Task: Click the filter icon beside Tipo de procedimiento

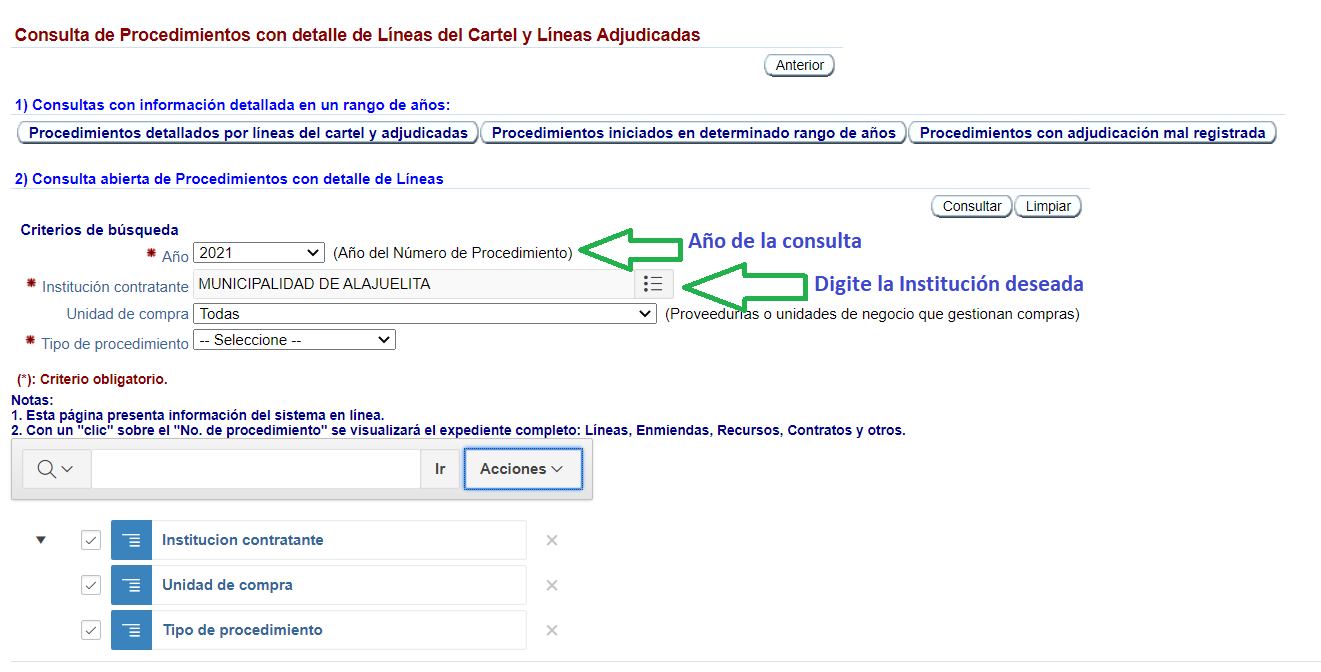Action: click(131, 630)
